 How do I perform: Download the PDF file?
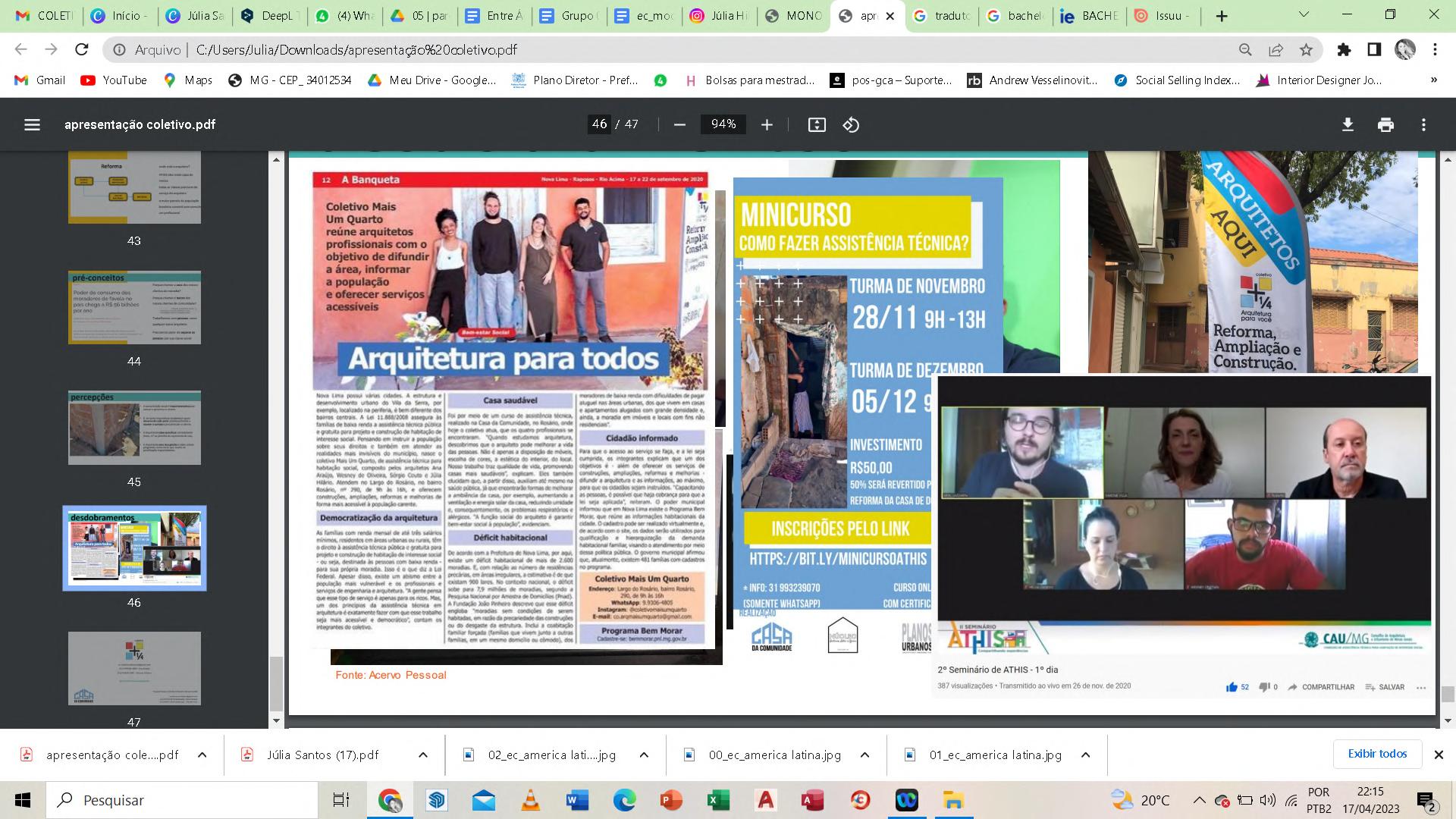[1348, 124]
